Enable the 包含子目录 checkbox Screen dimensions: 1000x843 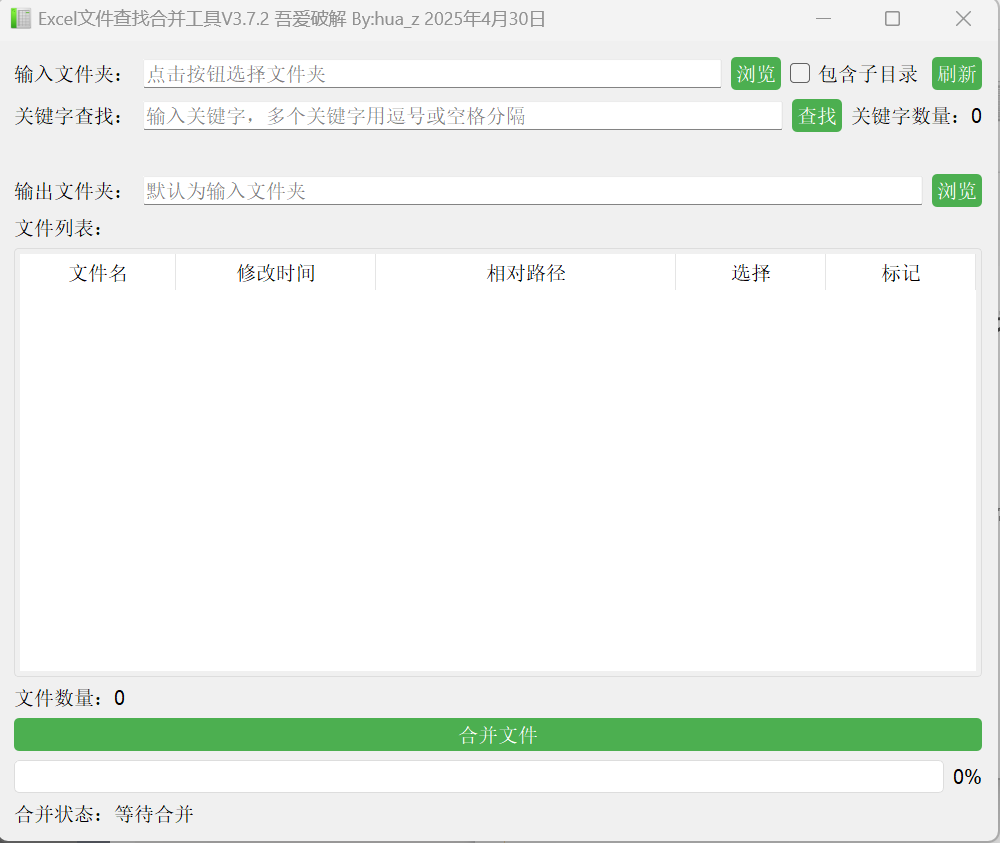(800, 73)
